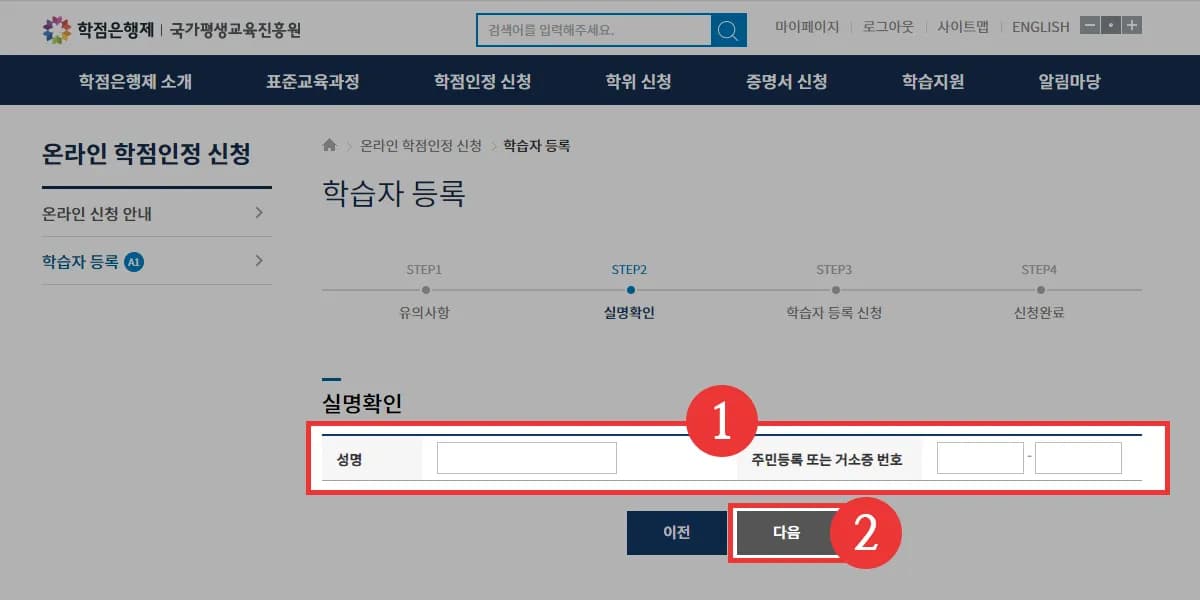Switch site language to ENGLISH
The image size is (1200, 600).
tap(1040, 27)
